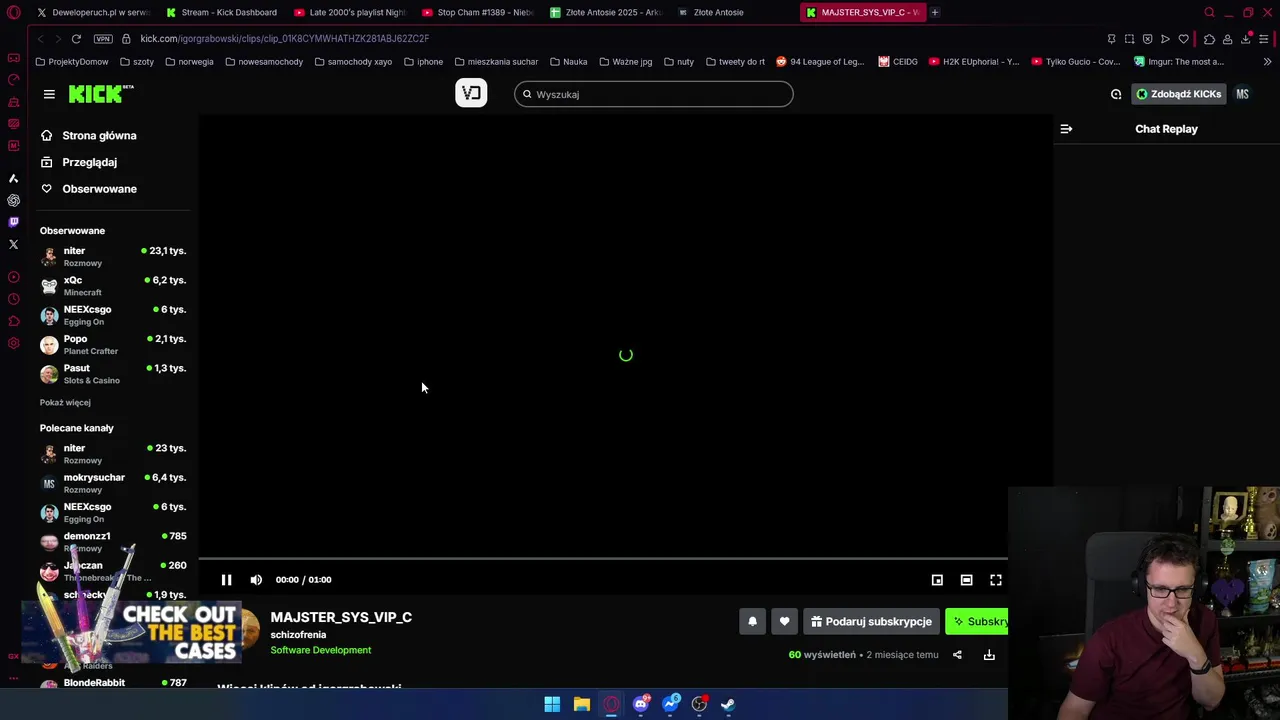
Task: Open CEIDG bookmark
Action: coord(898,61)
